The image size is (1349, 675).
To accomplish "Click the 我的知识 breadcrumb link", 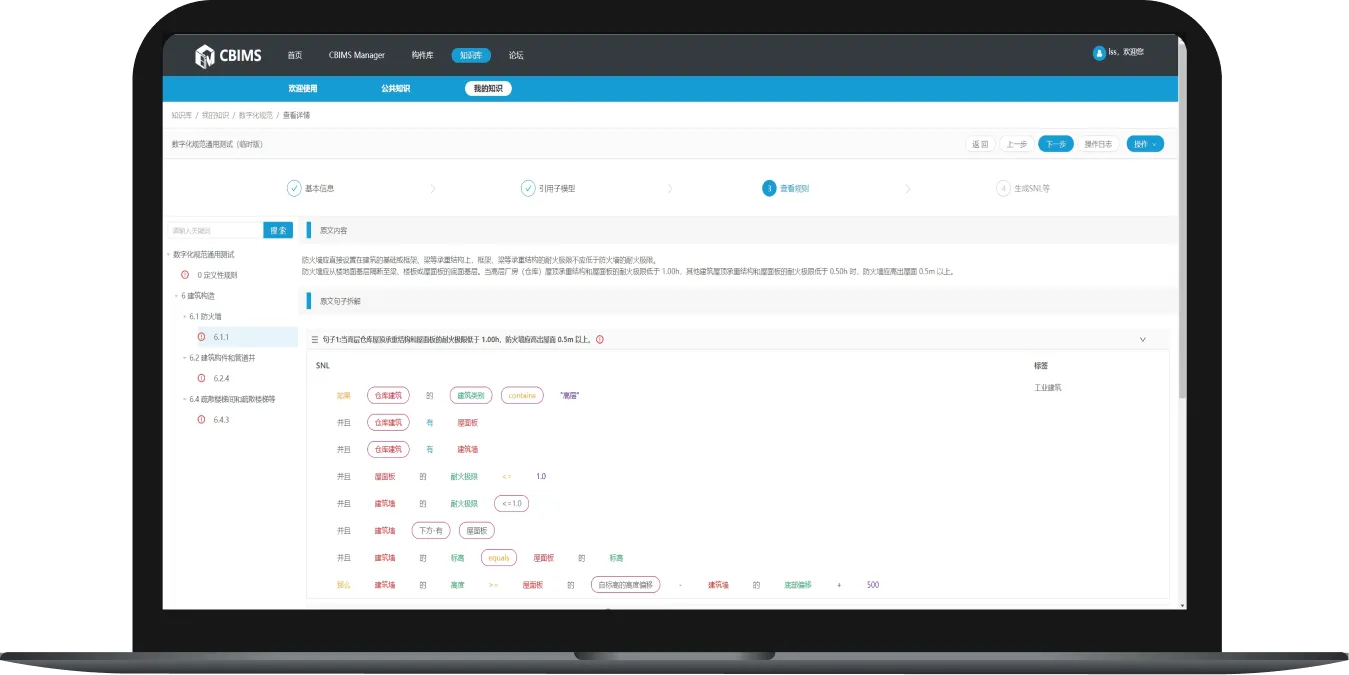I will [215, 116].
